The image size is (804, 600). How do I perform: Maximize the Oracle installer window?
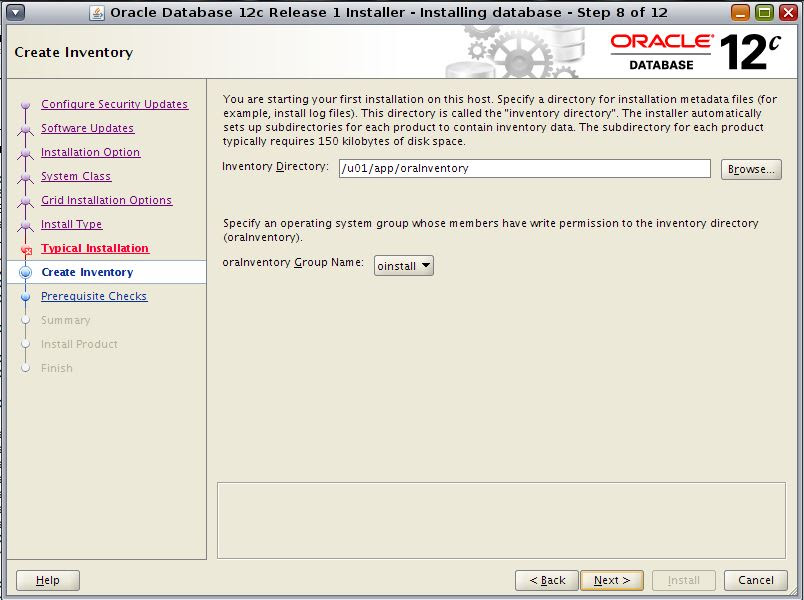coord(764,12)
